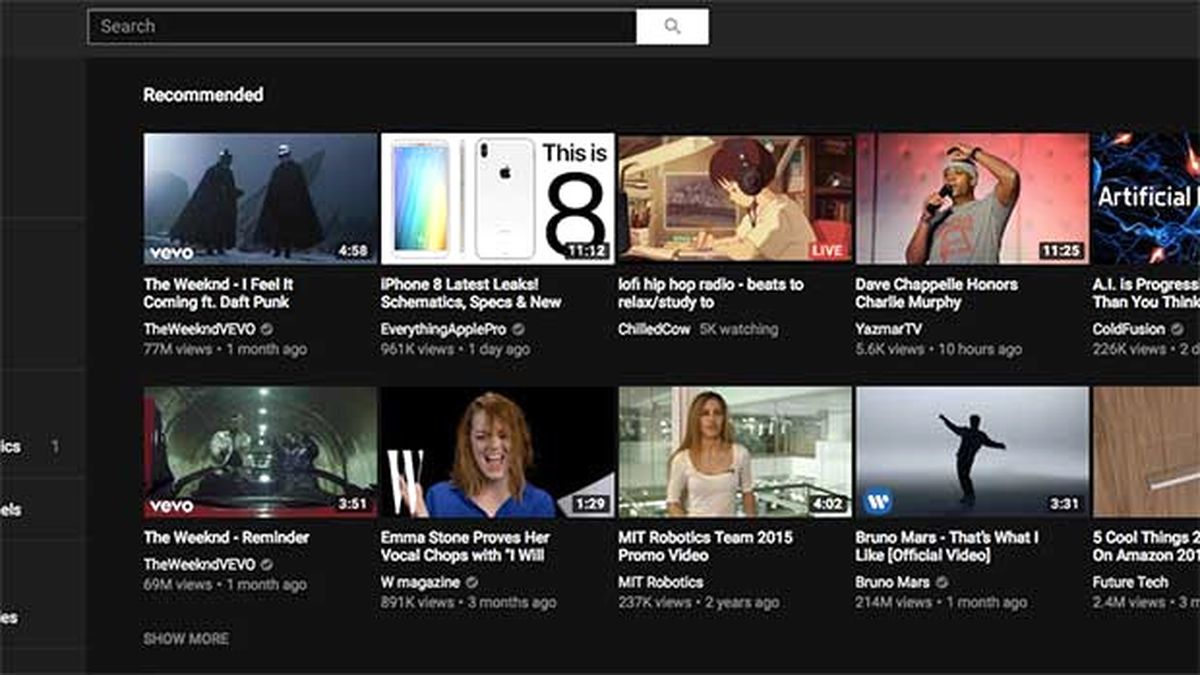The width and height of the screenshot is (1200, 675).
Task: Focus the Search input field
Action: (x=362, y=27)
